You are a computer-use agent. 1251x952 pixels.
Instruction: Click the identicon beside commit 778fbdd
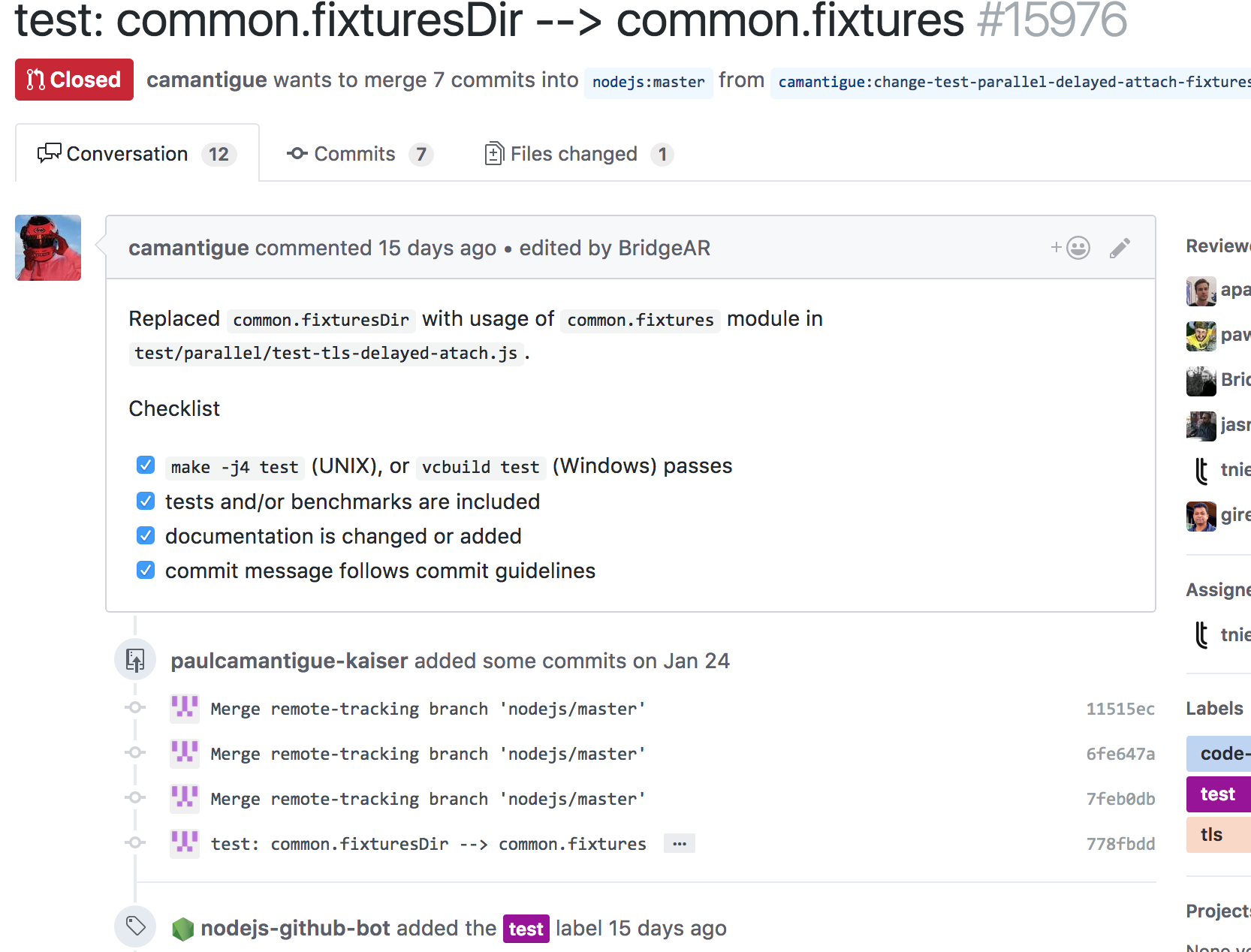point(185,843)
